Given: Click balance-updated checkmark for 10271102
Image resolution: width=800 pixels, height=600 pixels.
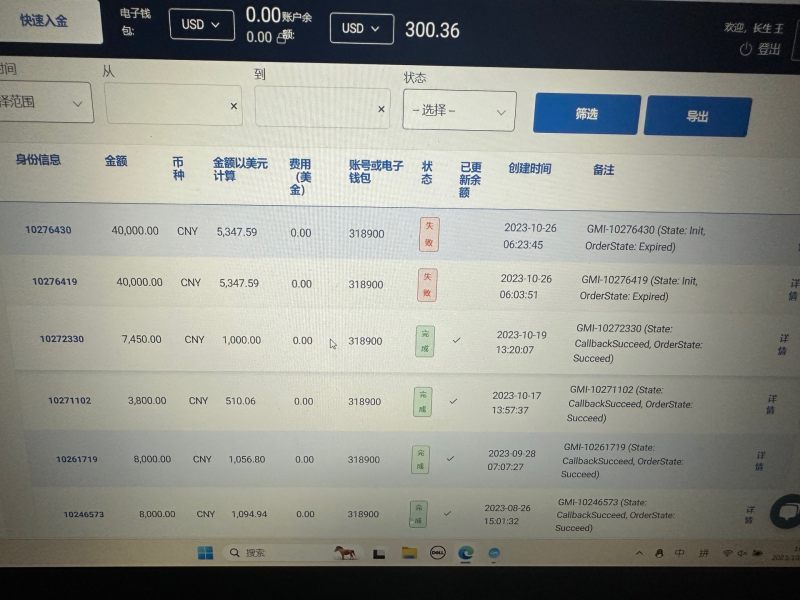Looking at the screenshot, I should 453,402.
